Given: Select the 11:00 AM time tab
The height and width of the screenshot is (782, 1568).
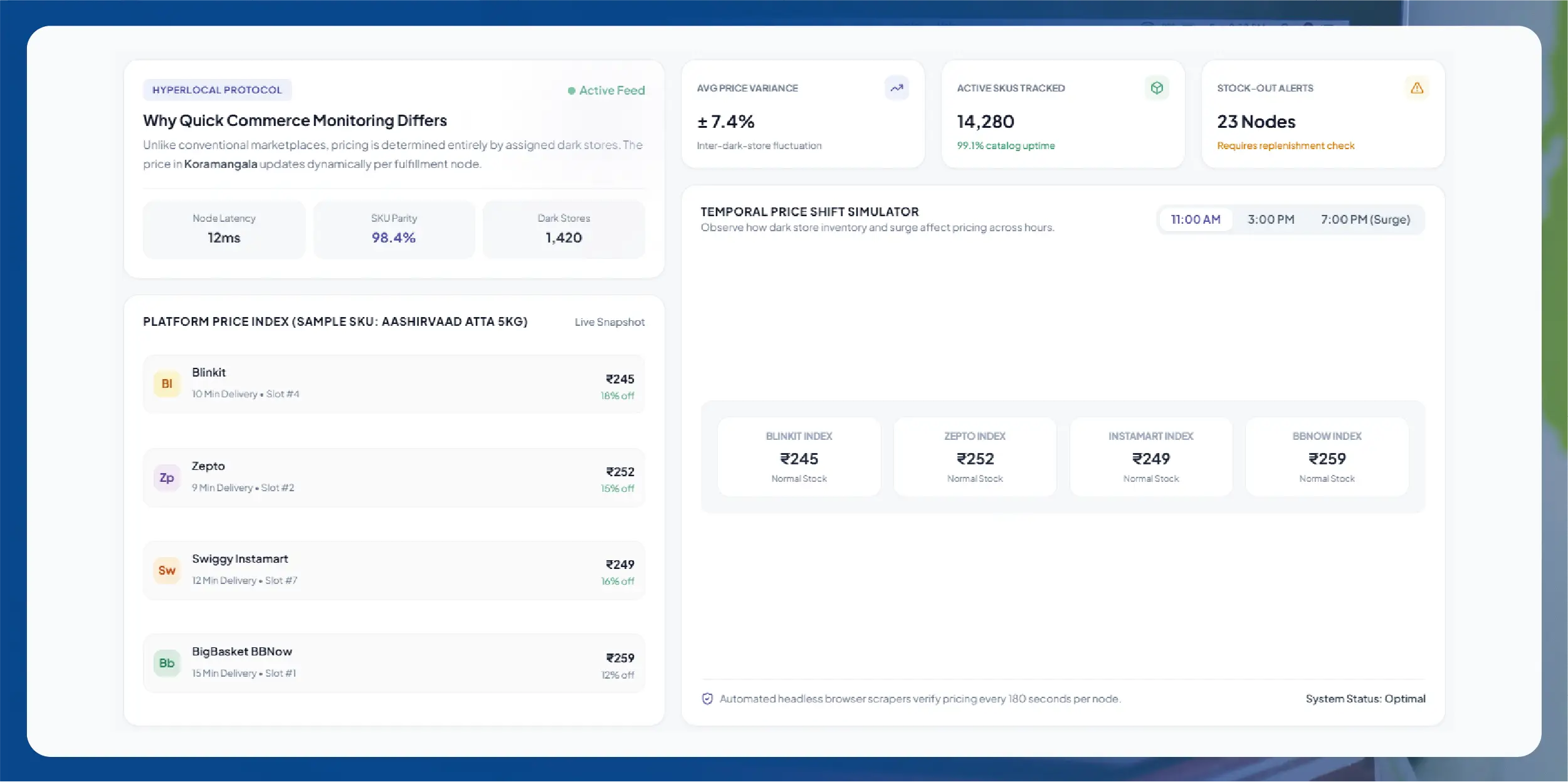Looking at the screenshot, I should 1196,219.
